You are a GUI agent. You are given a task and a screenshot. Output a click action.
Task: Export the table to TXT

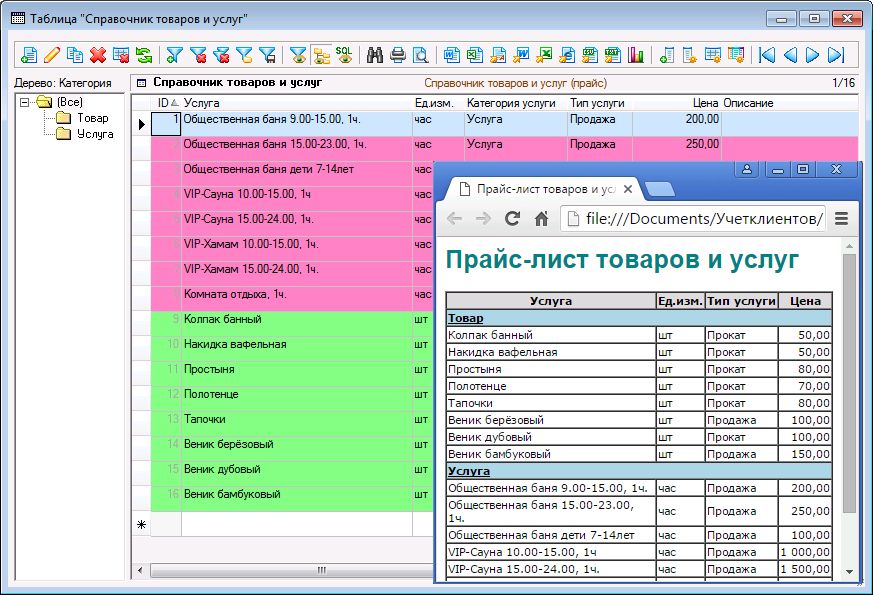click(612, 55)
